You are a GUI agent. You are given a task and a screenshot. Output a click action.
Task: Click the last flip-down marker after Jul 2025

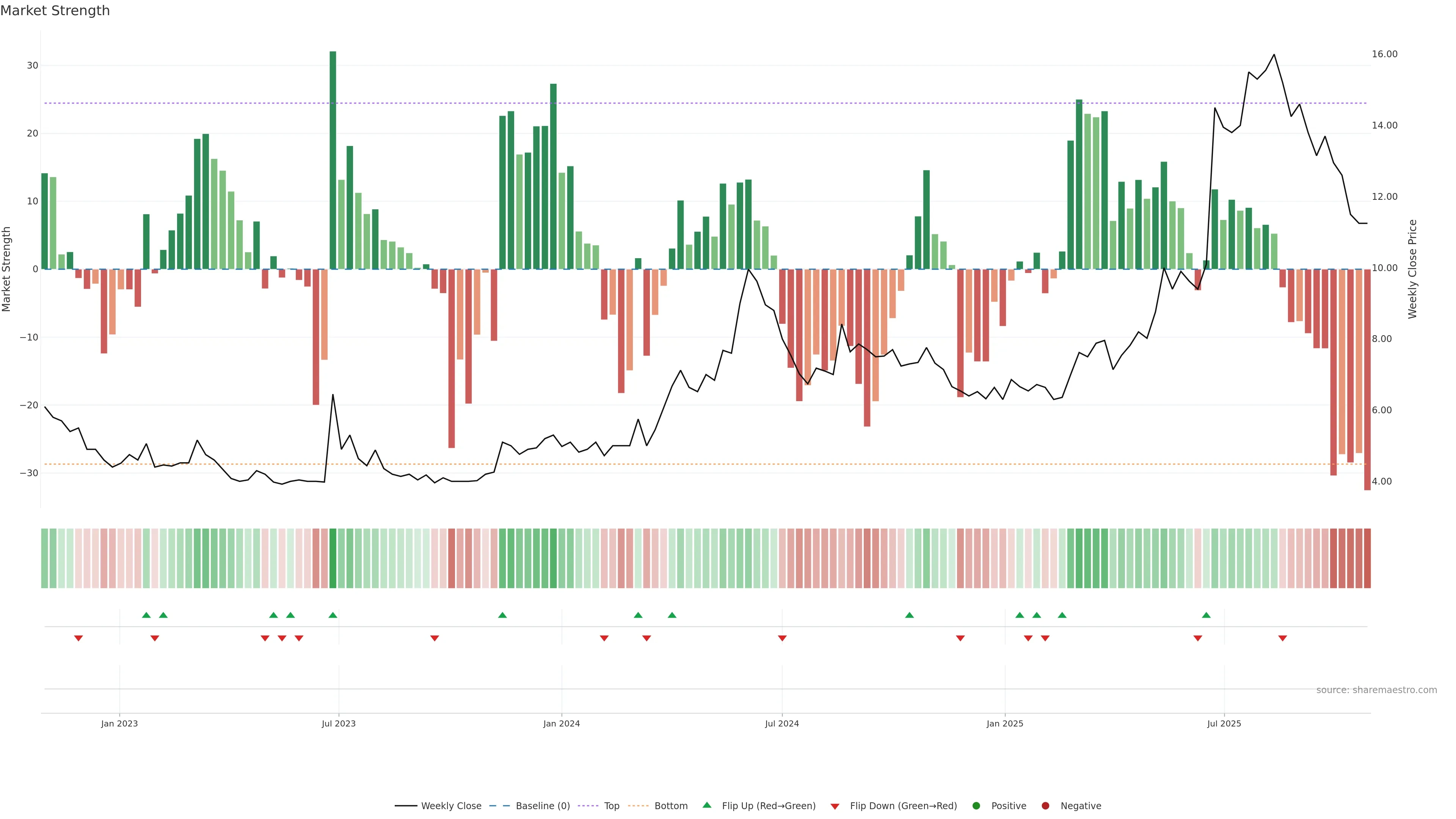[x=1282, y=638]
